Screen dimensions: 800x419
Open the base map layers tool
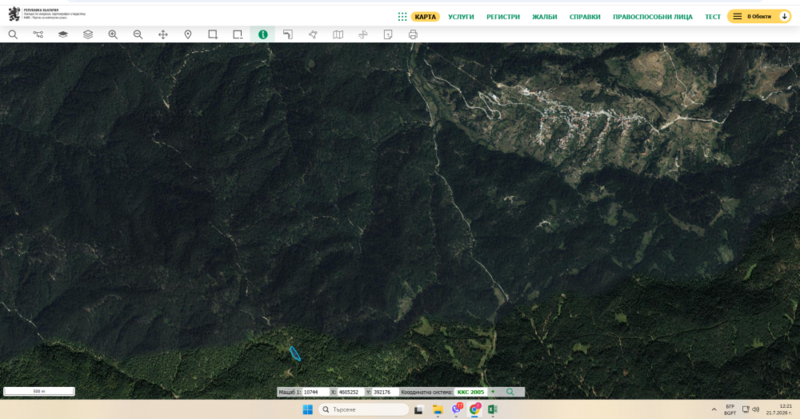tap(63, 35)
